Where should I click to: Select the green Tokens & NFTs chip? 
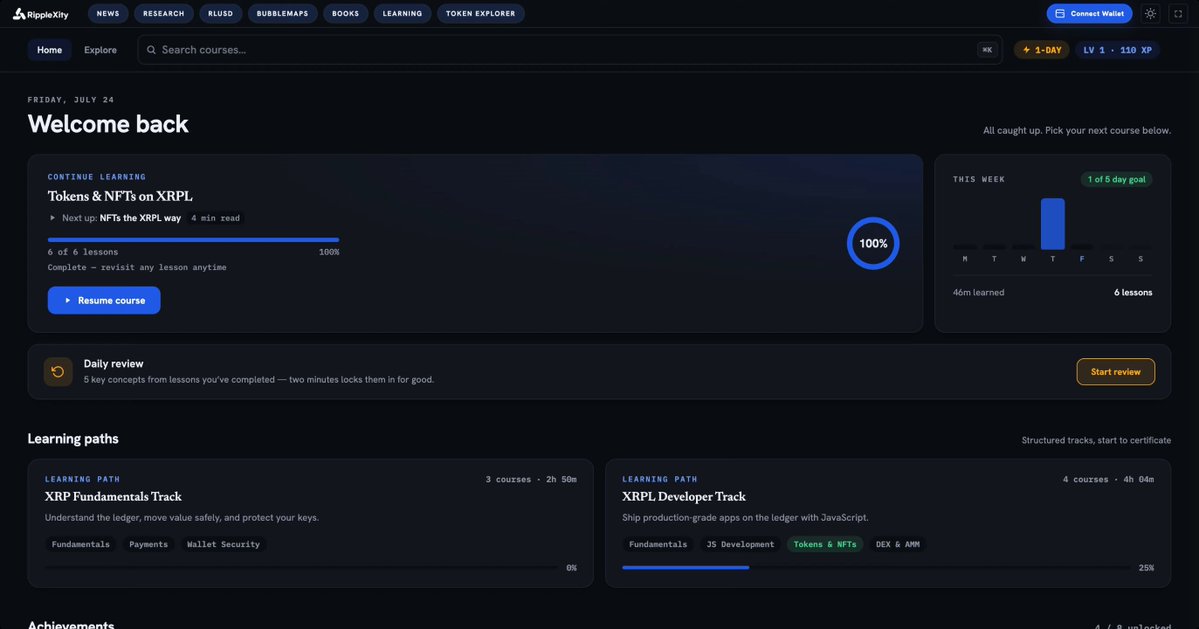pos(825,544)
